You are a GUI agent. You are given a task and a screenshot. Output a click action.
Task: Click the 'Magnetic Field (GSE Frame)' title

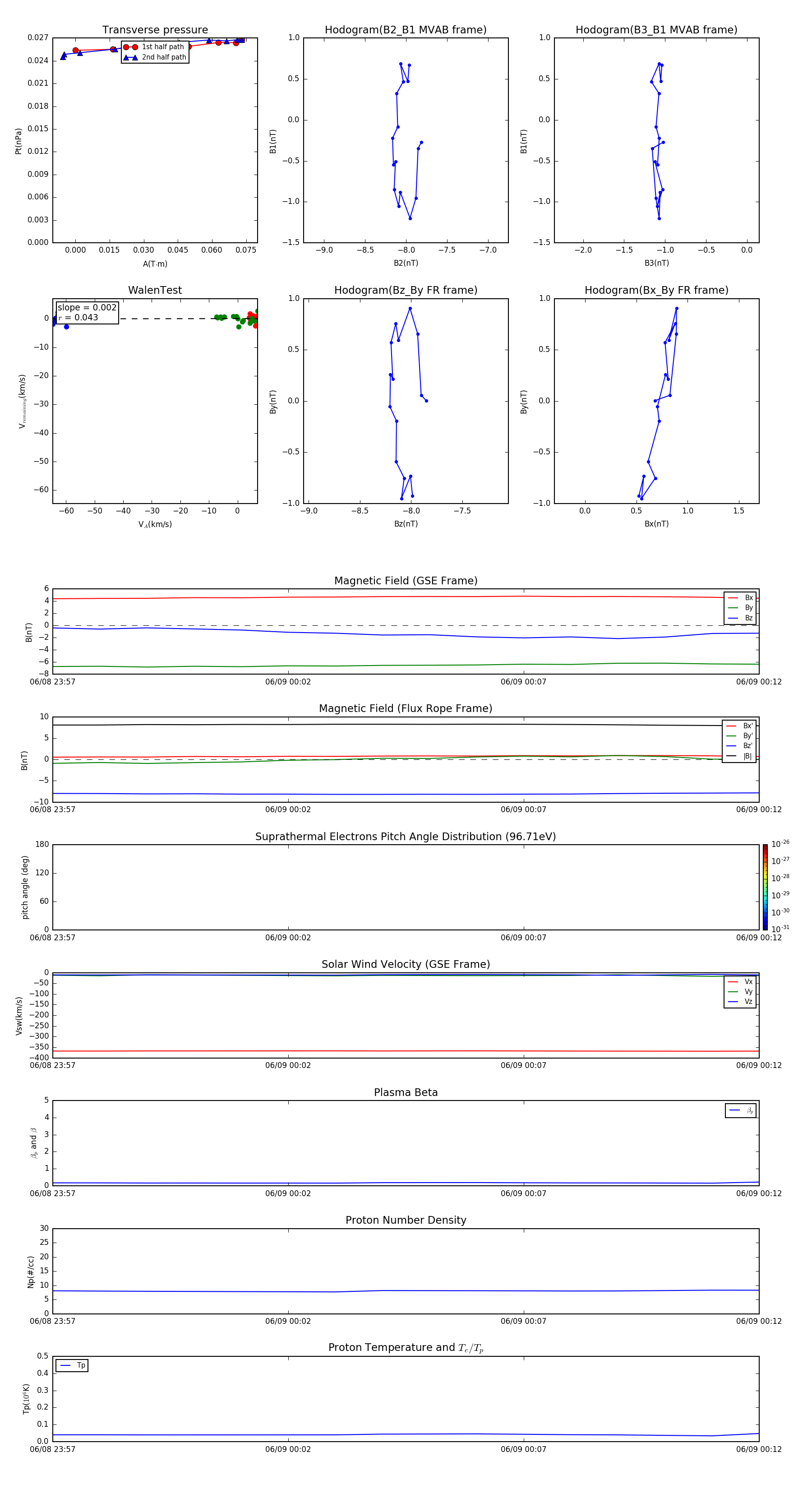[x=406, y=581]
